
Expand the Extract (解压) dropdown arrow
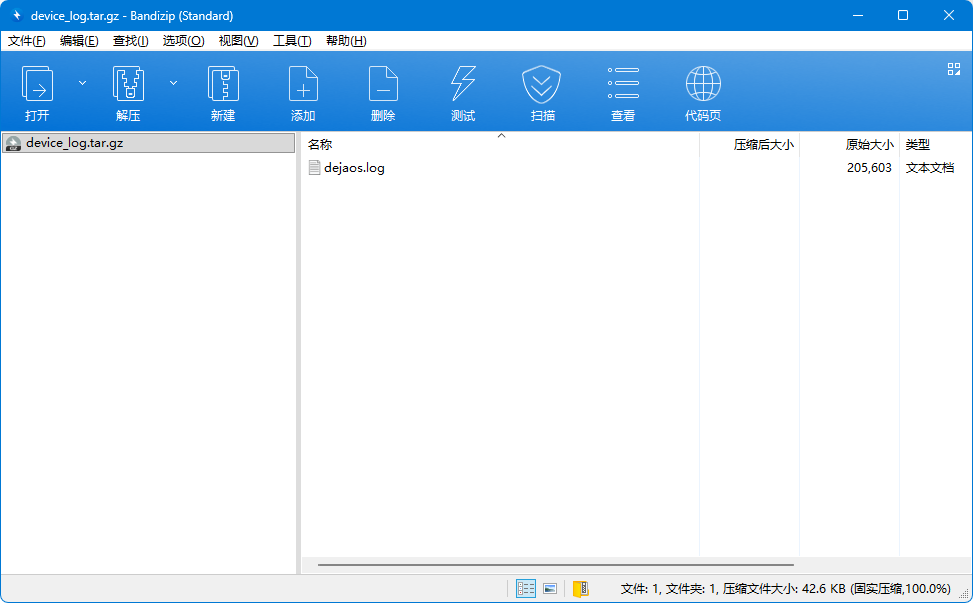174,83
